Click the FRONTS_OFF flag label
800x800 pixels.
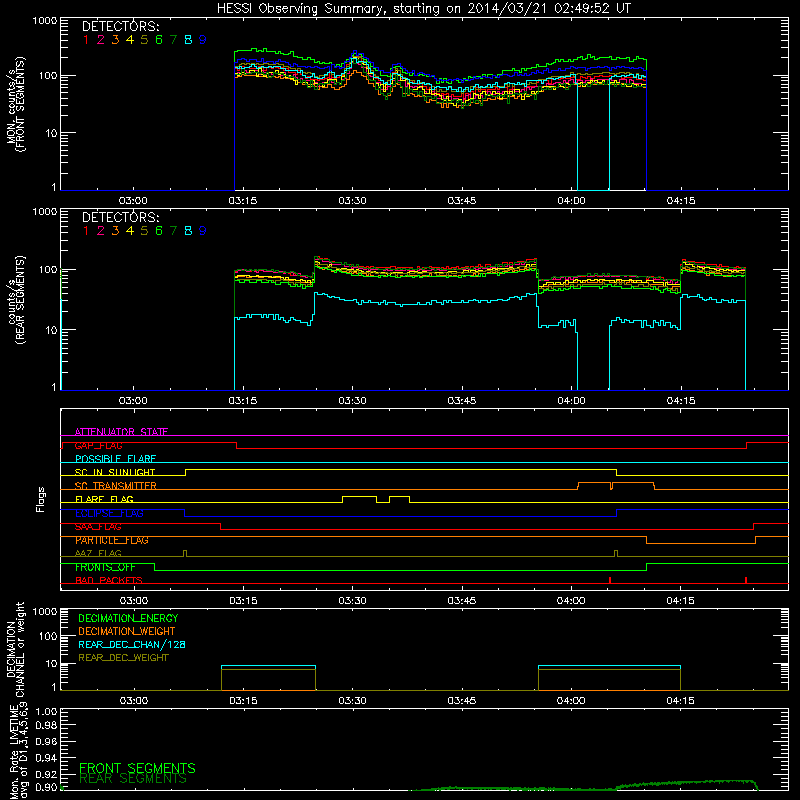tap(105, 567)
